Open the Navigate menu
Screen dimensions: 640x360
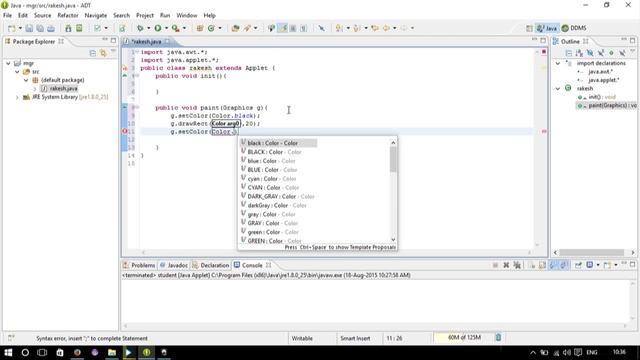point(96,15)
